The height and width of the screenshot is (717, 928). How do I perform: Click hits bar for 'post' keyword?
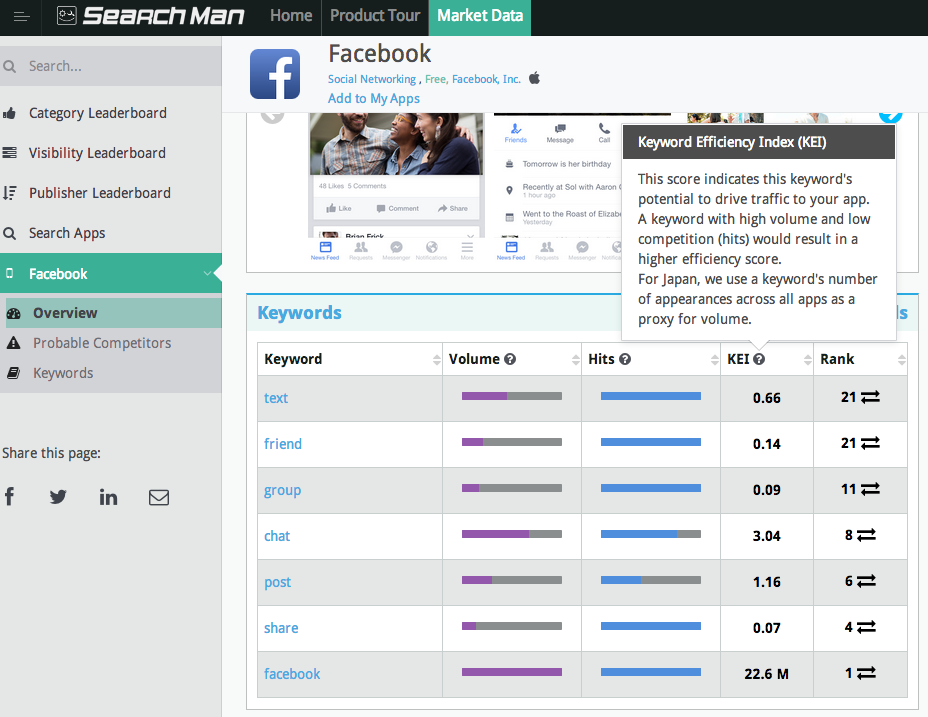coord(651,580)
